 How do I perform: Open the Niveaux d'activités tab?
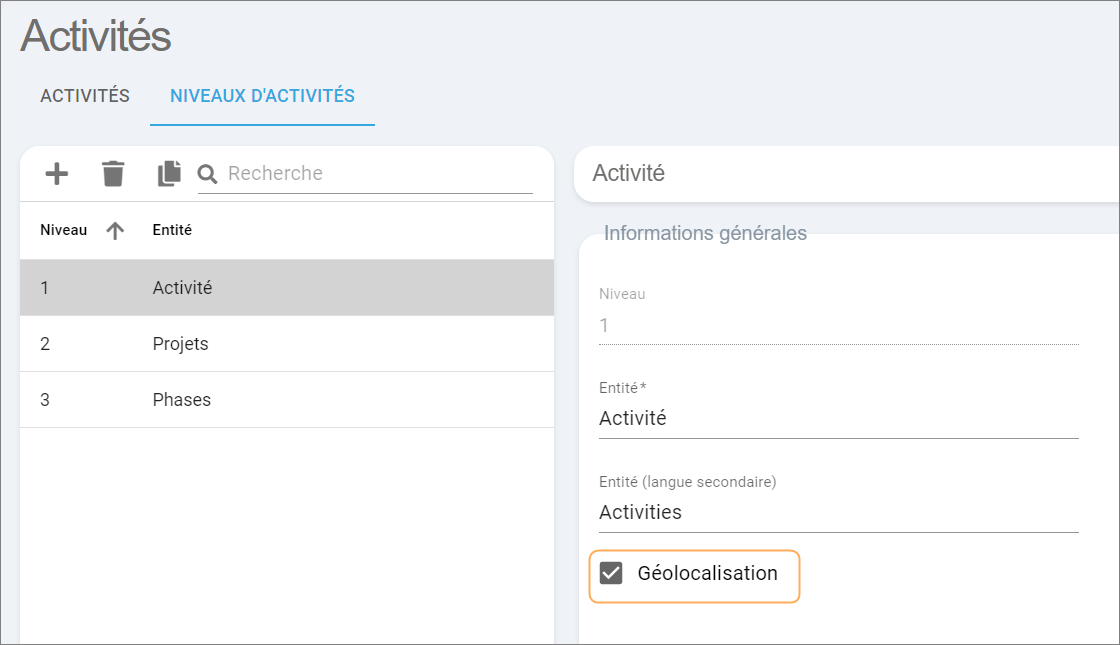pyautogui.click(x=262, y=96)
